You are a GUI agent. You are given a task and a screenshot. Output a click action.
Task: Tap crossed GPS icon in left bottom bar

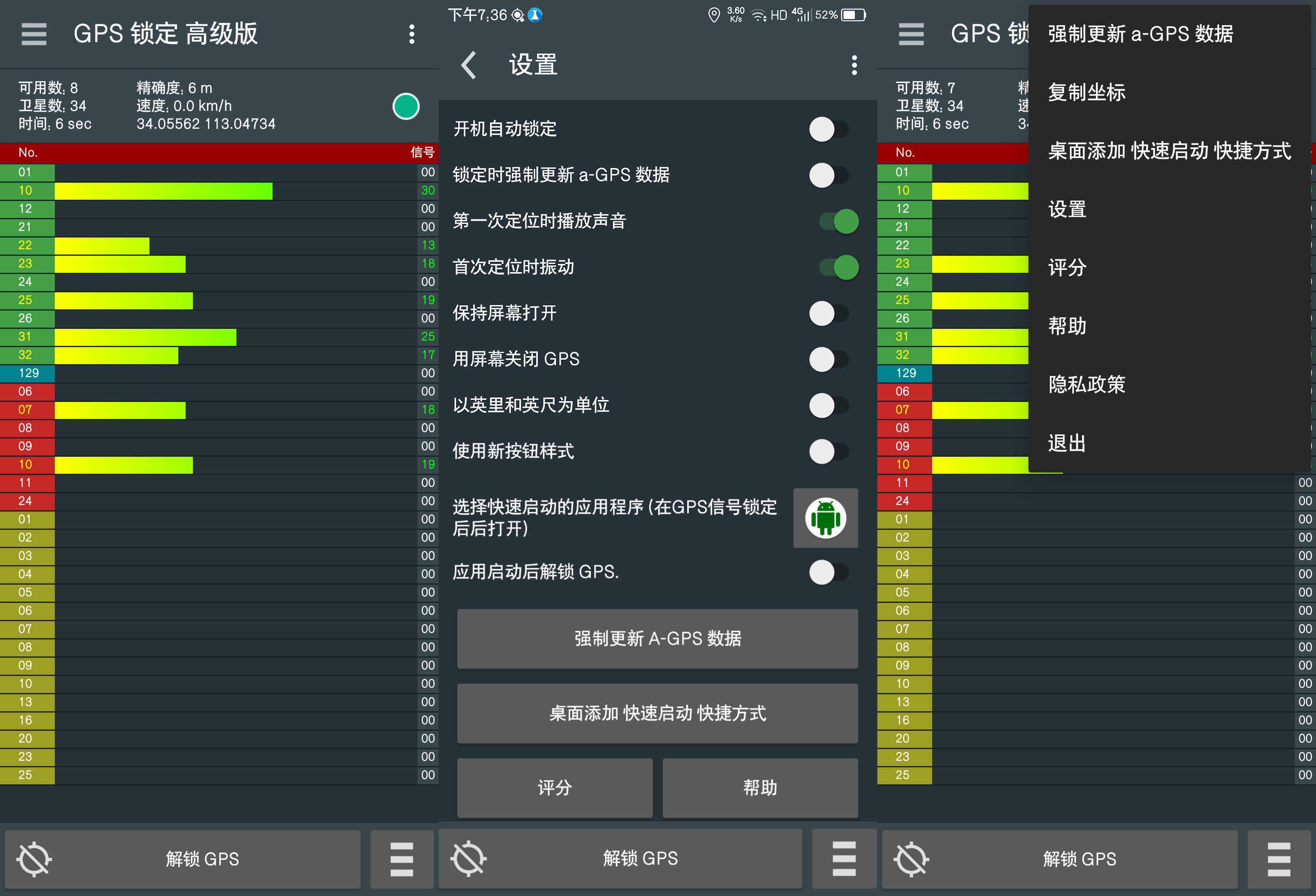[34, 859]
